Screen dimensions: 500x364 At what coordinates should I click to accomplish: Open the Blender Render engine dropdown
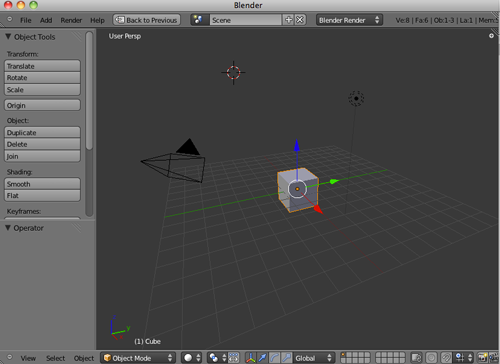(x=349, y=20)
